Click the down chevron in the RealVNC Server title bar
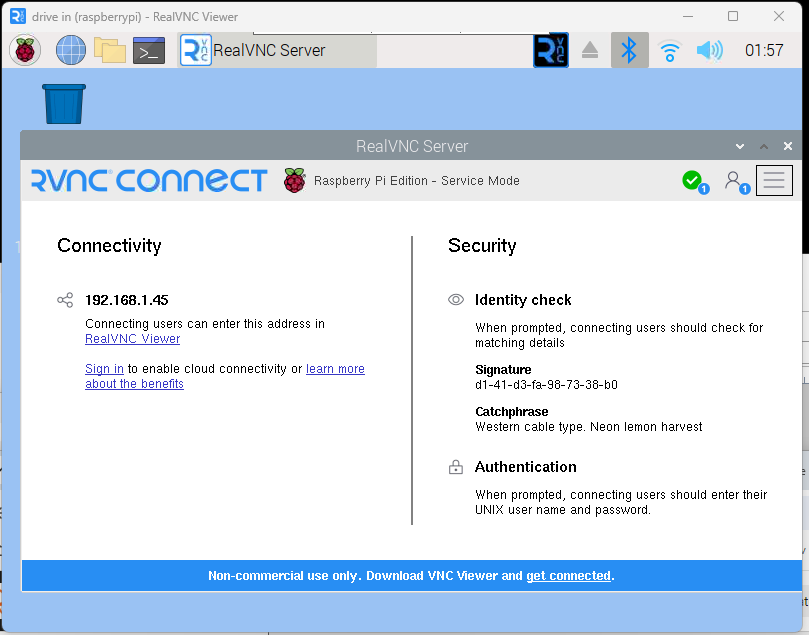Image resolution: width=809 pixels, height=635 pixels. 740,146
